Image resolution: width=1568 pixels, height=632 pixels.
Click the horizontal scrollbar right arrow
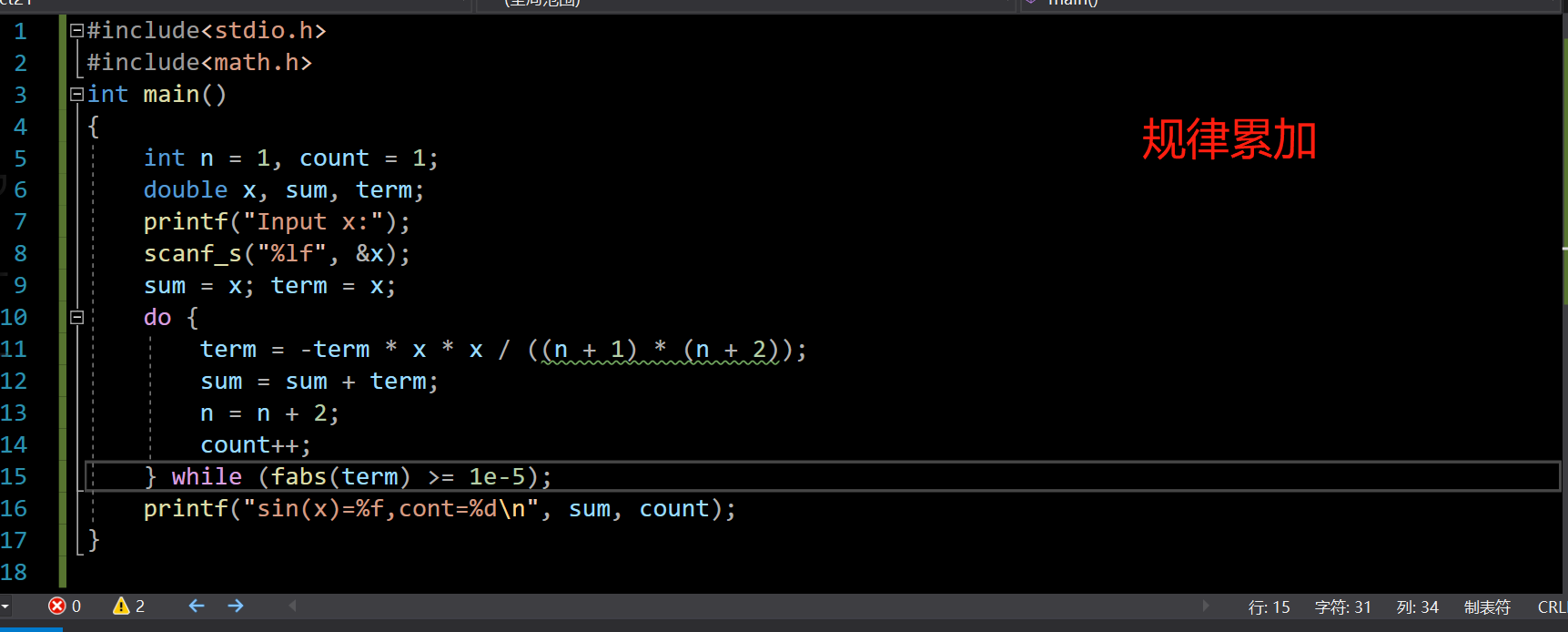pyautogui.click(x=1206, y=606)
